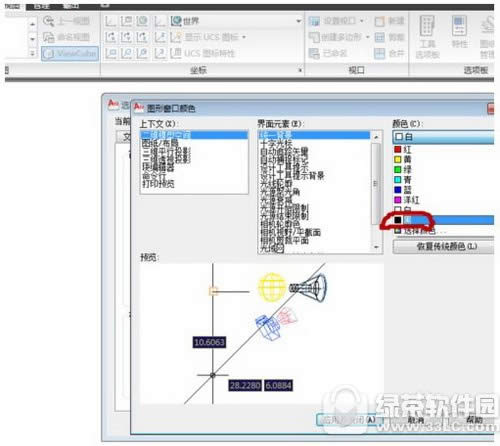
Task: Open the 显示 UCS 图标 dropdown arrow
Action: 244,37
